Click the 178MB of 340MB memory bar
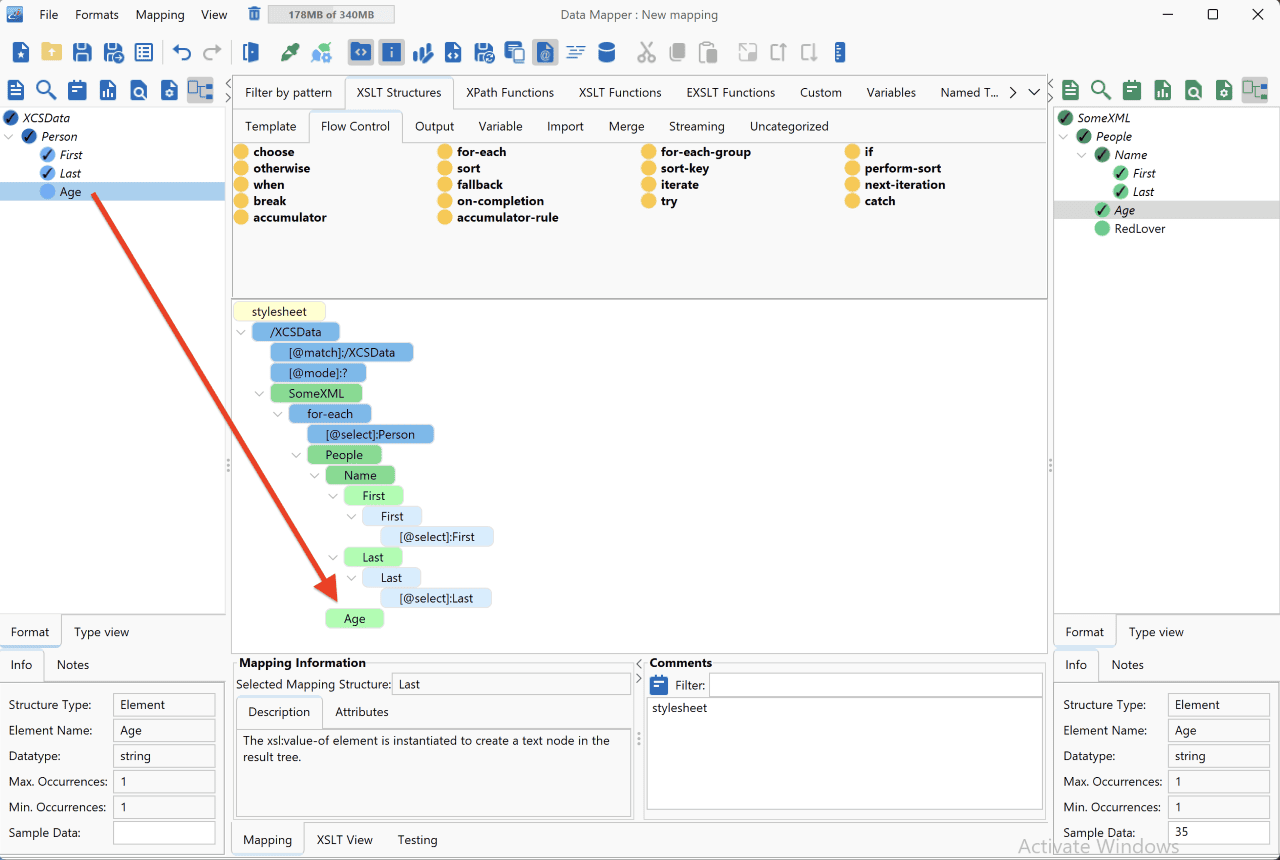Viewport: 1280px width, 860px height. coord(331,15)
